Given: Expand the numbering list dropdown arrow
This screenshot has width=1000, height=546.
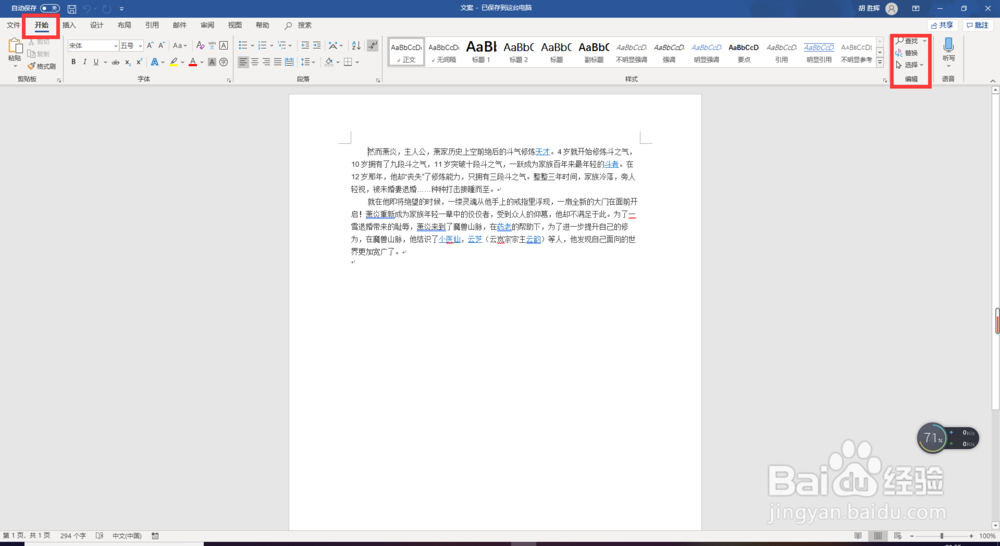Looking at the screenshot, I should click(272, 45).
